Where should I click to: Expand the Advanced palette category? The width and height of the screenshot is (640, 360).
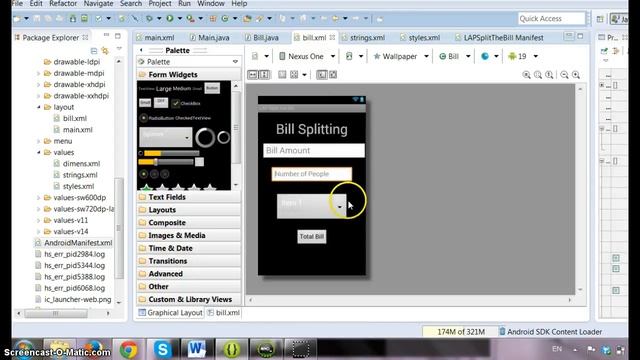(189, 274)
